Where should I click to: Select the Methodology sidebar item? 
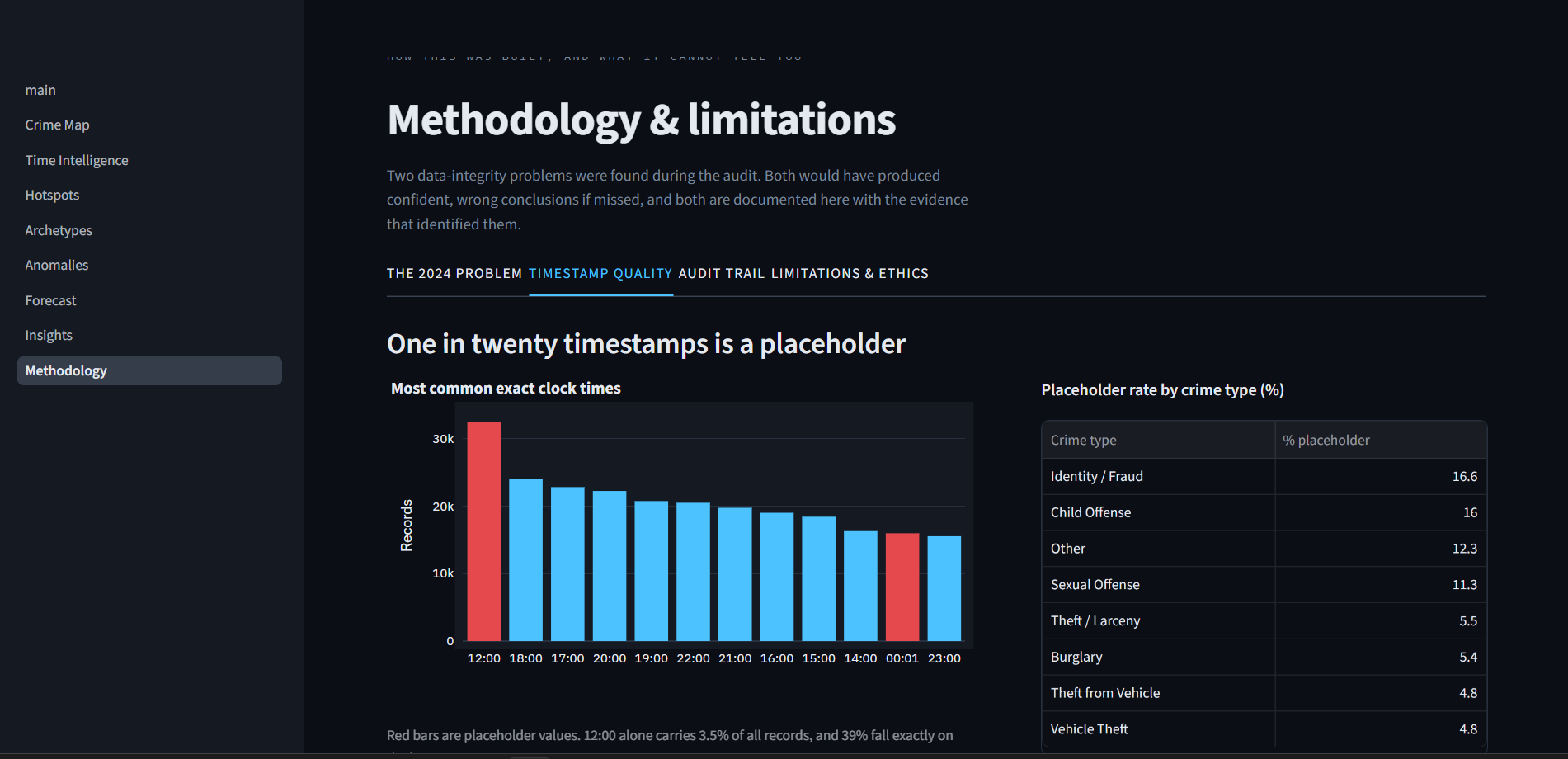pyautogui.click(x=149, y=370)
